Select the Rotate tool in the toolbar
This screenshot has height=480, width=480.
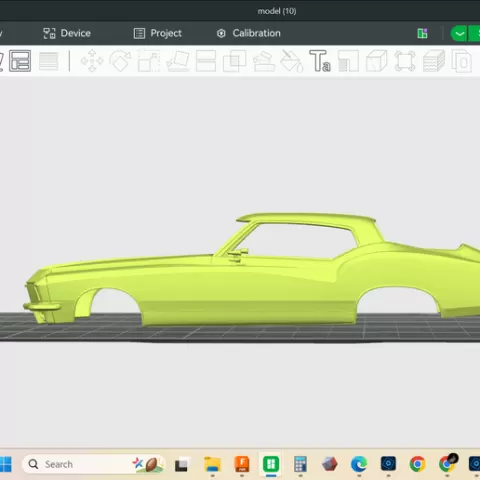(120, 61)
